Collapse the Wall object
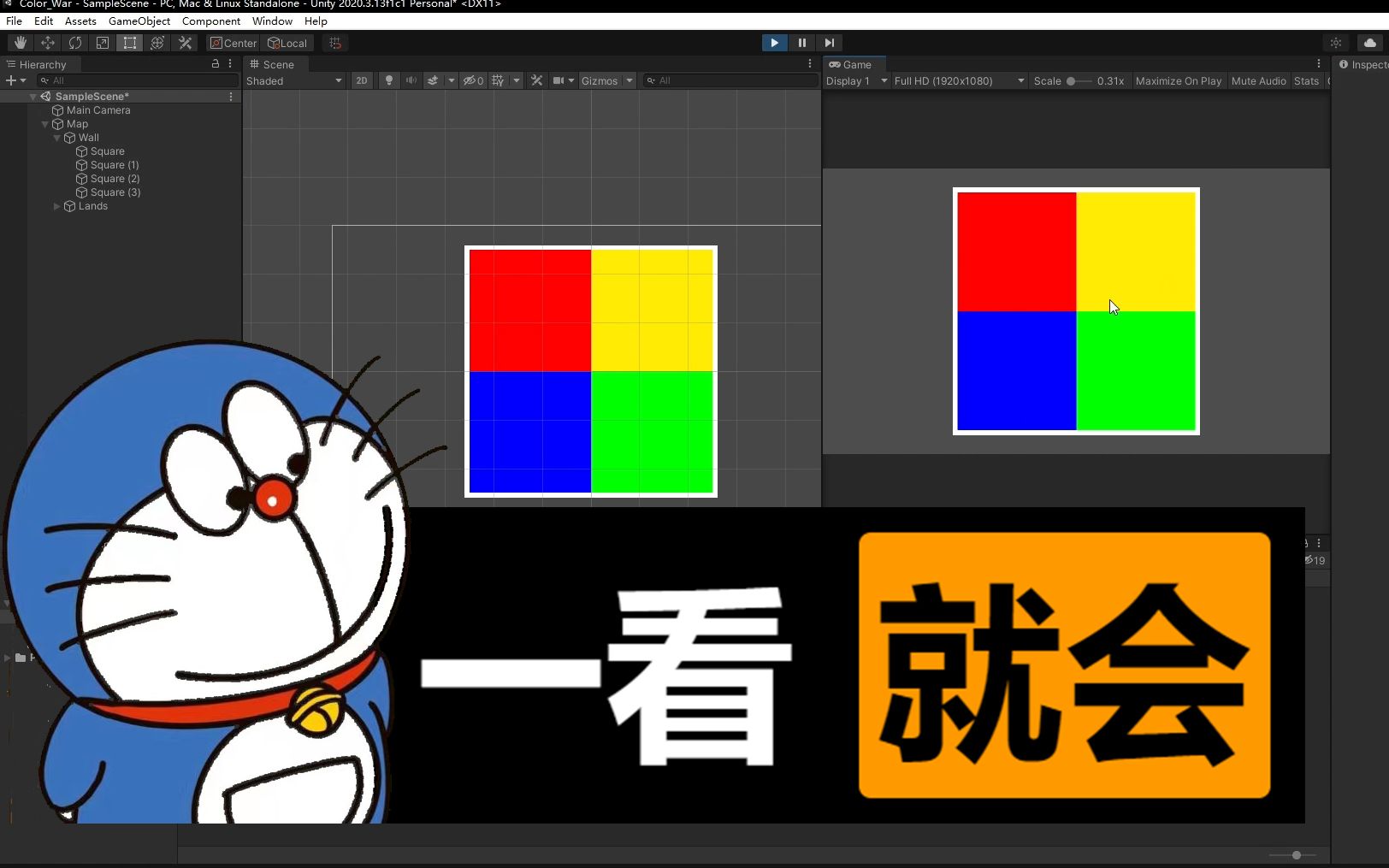This screenshot has height=868, width=1389. coord(56,138)
